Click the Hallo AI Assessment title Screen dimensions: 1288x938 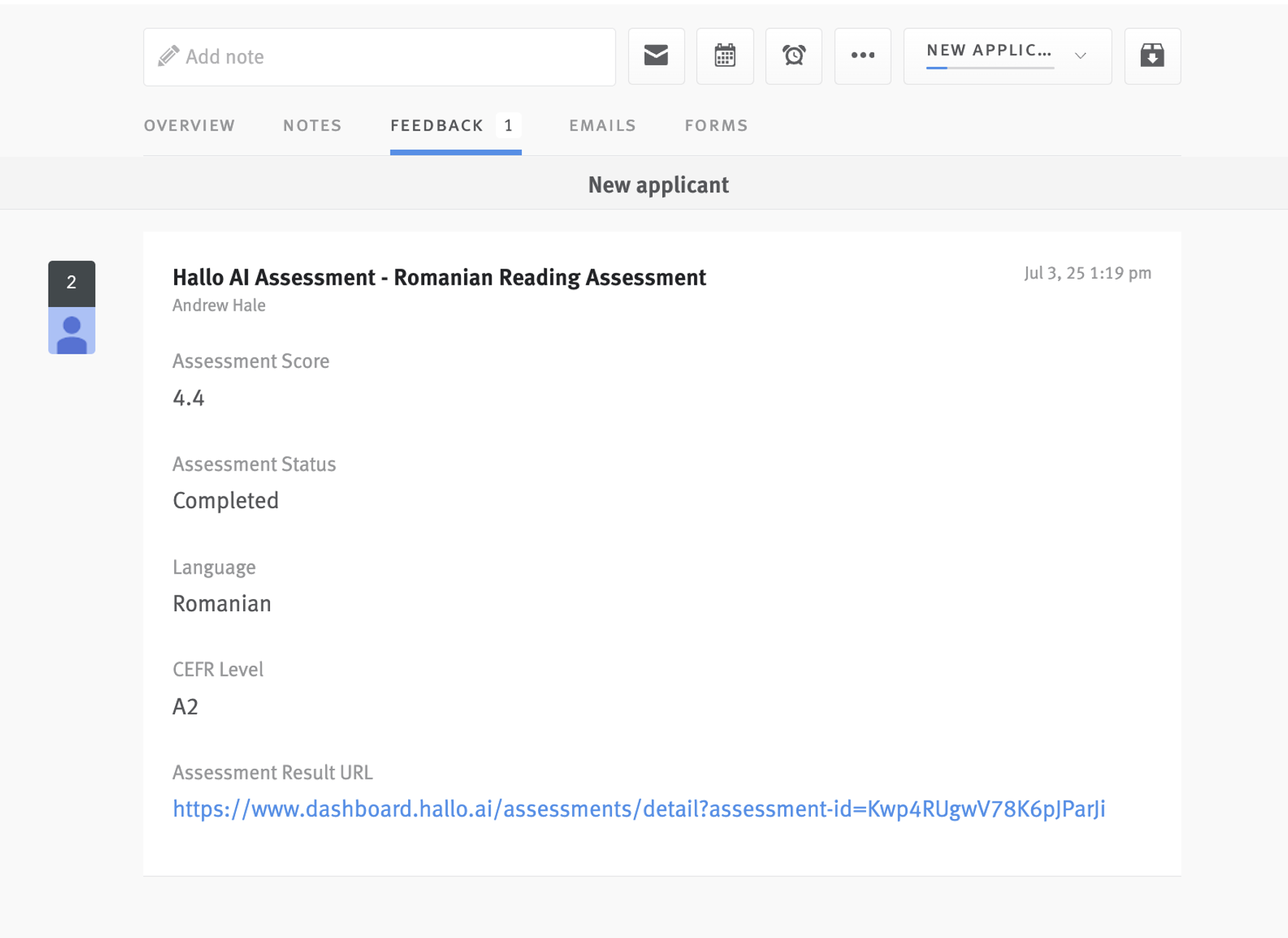439,277
